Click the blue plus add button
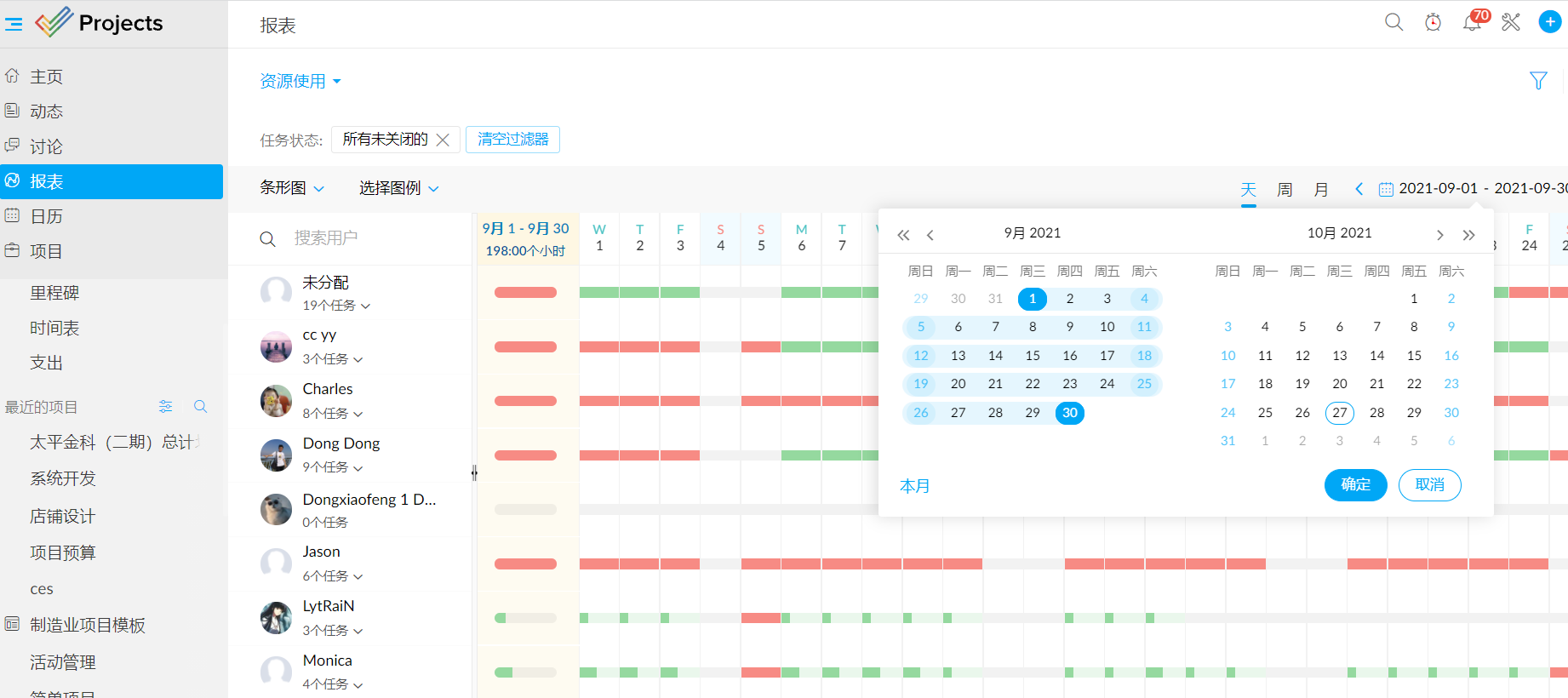Screen dimensions: 1568x698 pos(1549,22)
